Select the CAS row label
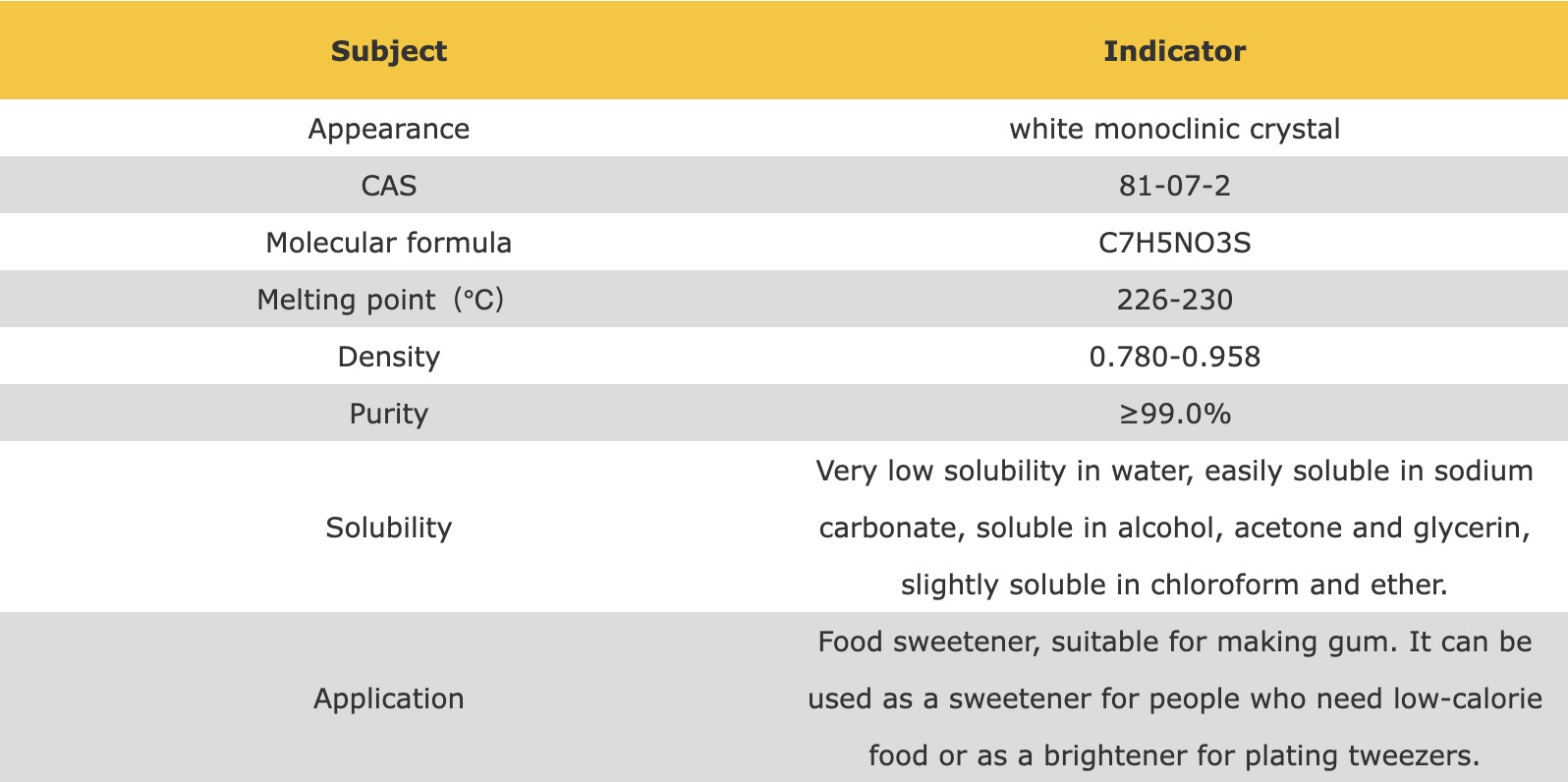The height and width of the screenshot is (782, 1568). [x=389, y=186]
